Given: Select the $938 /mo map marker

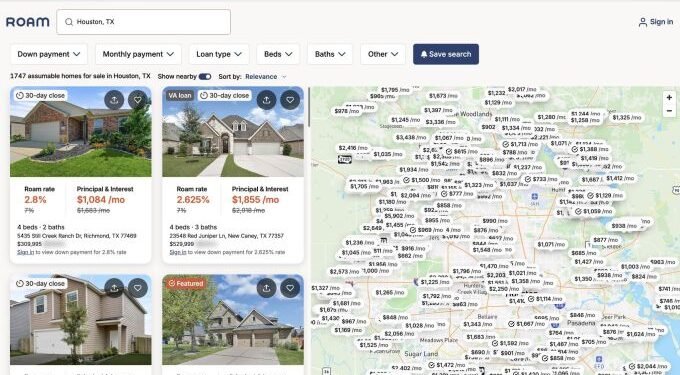Looking at the screenshot, I should (x=624, y=226).
